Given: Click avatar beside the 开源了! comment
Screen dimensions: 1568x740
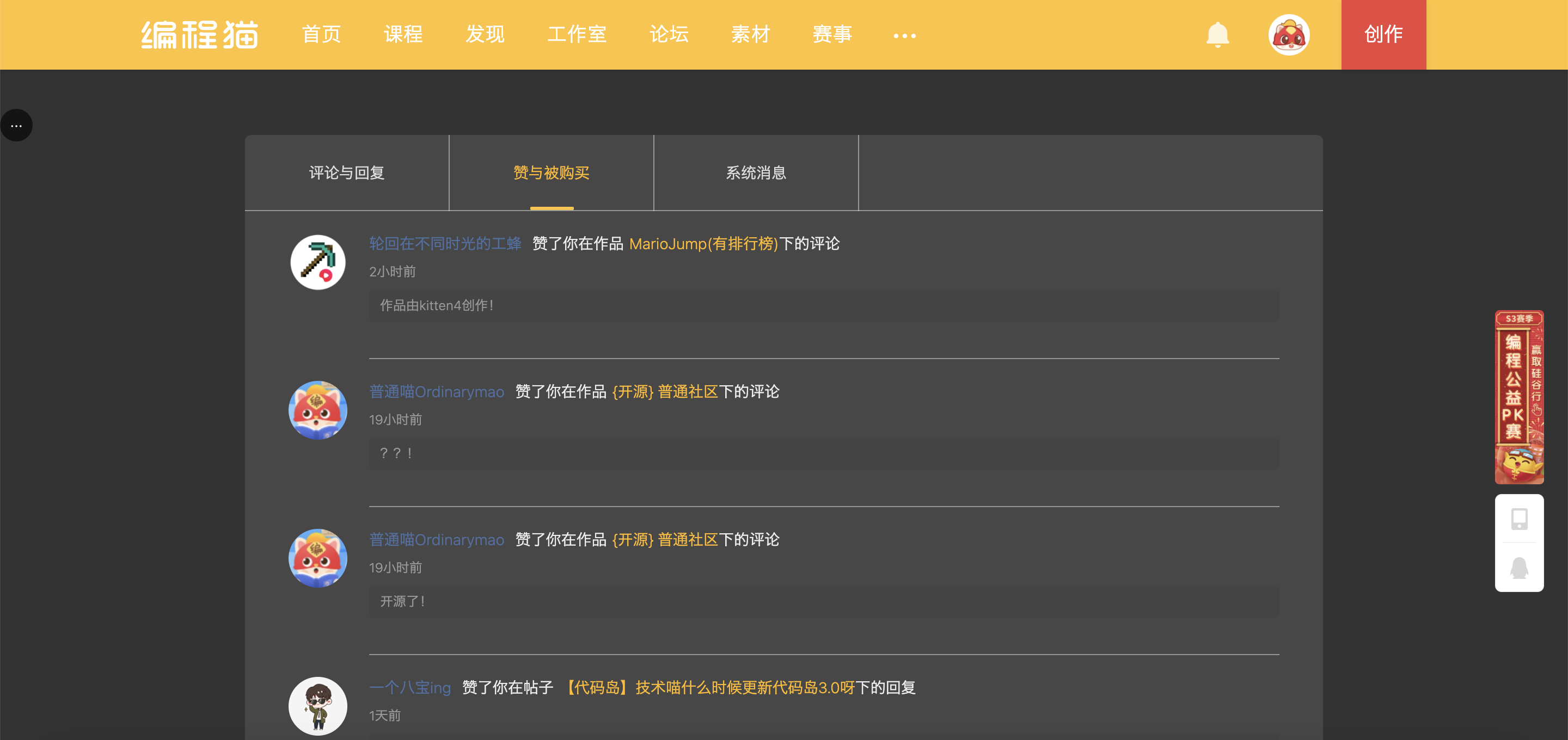Looking at the screenshot, I should 318,558.
